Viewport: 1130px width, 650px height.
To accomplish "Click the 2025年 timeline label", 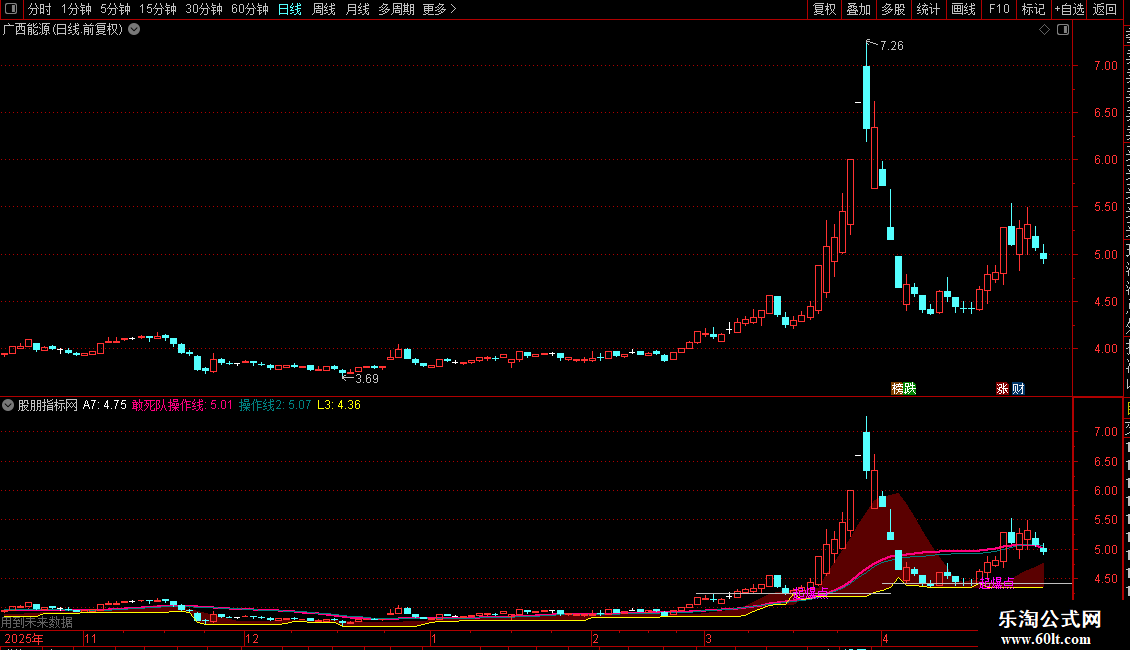I will pyautogui.click(x=24, y=638).
